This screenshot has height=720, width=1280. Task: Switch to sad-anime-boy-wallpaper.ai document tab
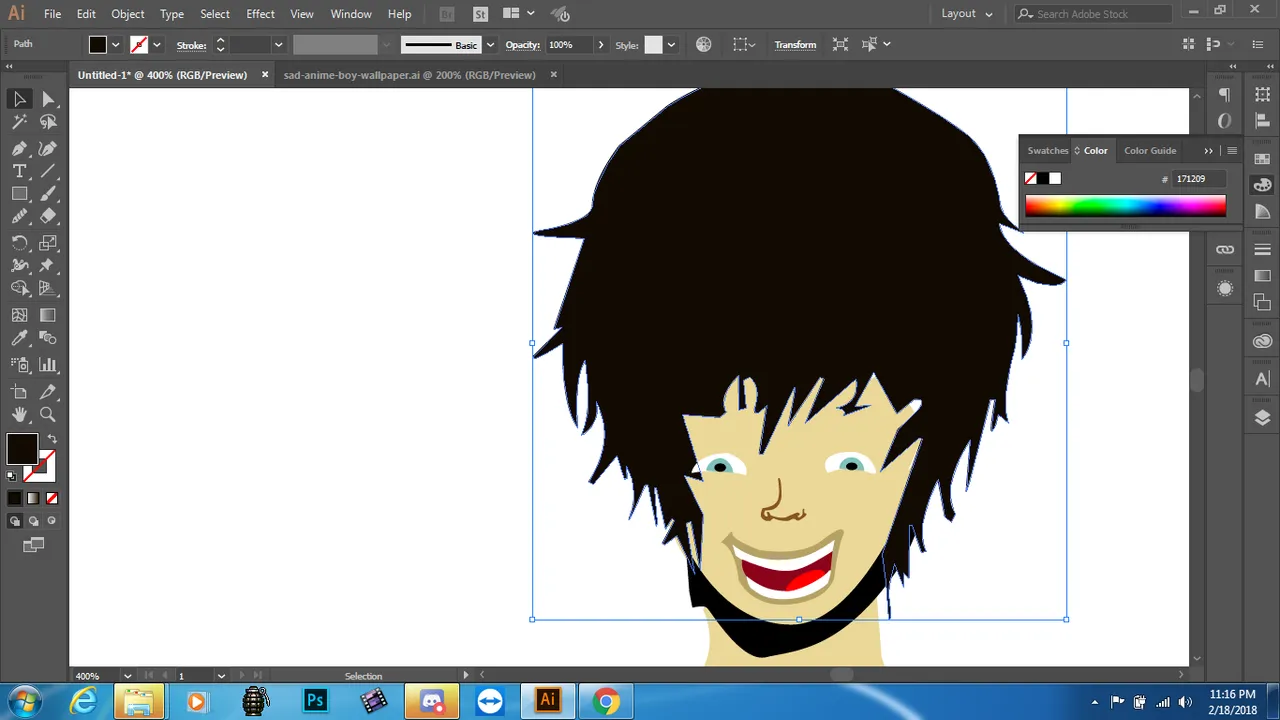click(x=409, y=75)
